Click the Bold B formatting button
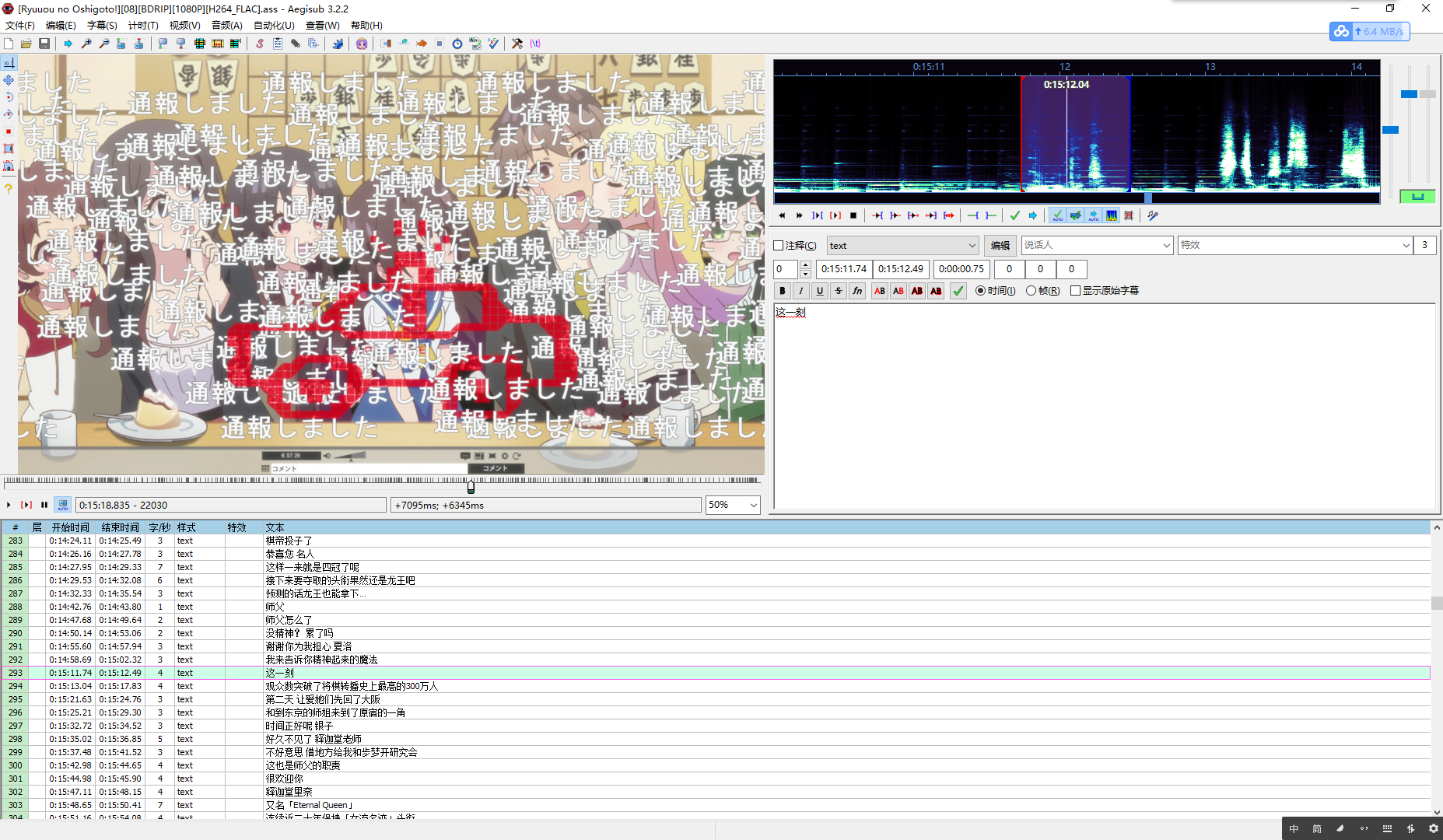 783,291
